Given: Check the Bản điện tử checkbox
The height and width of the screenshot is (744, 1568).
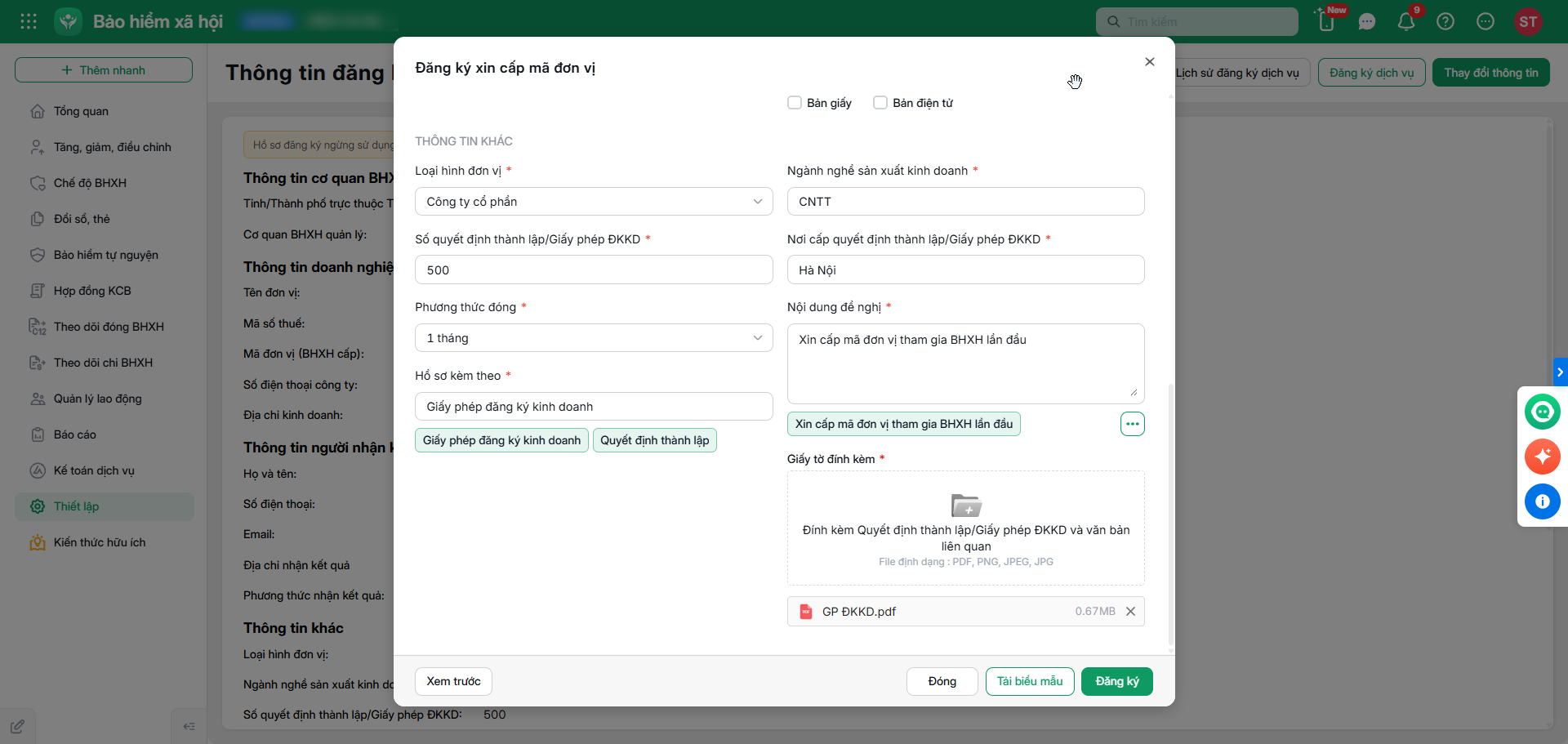Looking at the screenshot, I should point(880,103).
